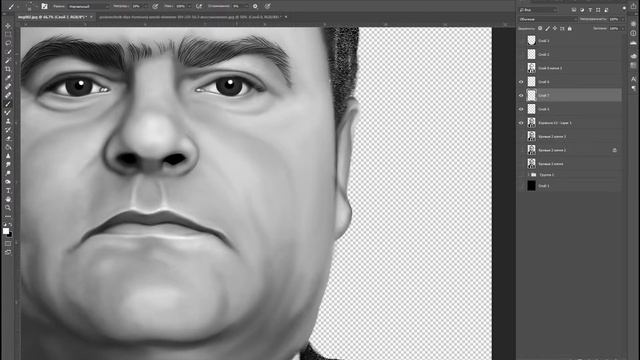The height and width of the screenshot is (360, 640).
Task: Click the brush Flow value field
Action: click(182, 6)
